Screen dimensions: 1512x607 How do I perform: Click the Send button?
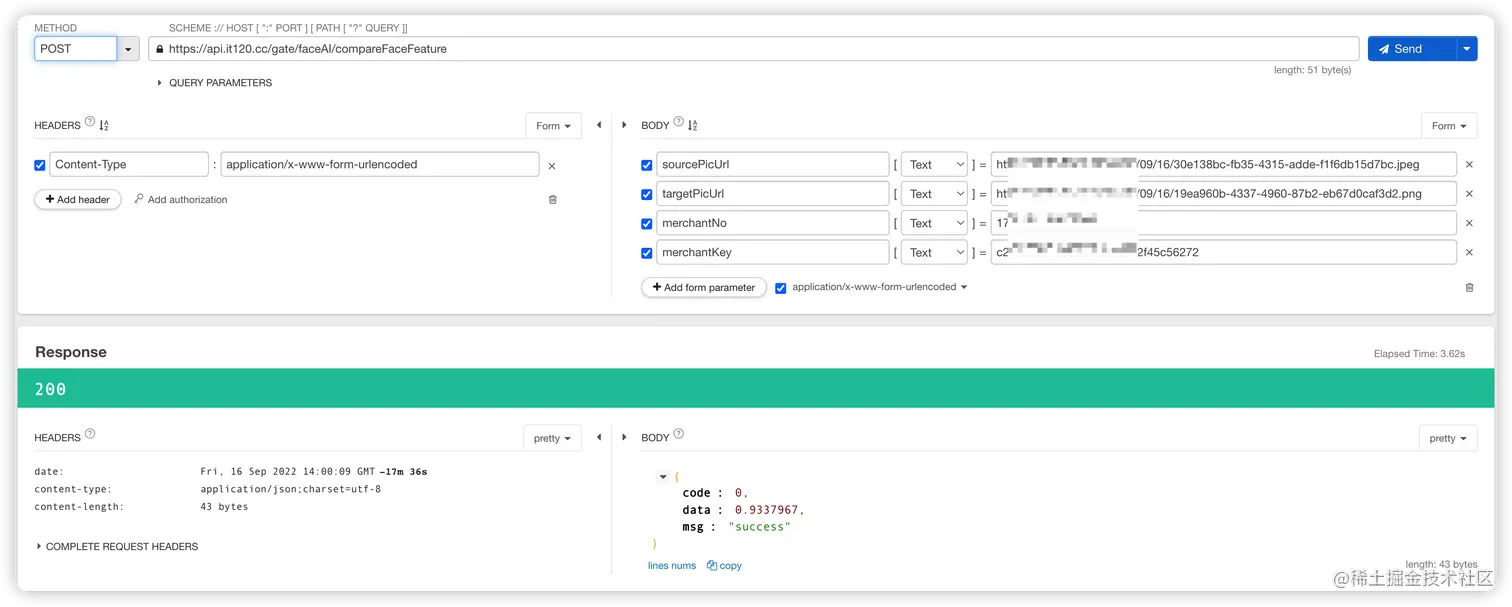point(1412,49)
